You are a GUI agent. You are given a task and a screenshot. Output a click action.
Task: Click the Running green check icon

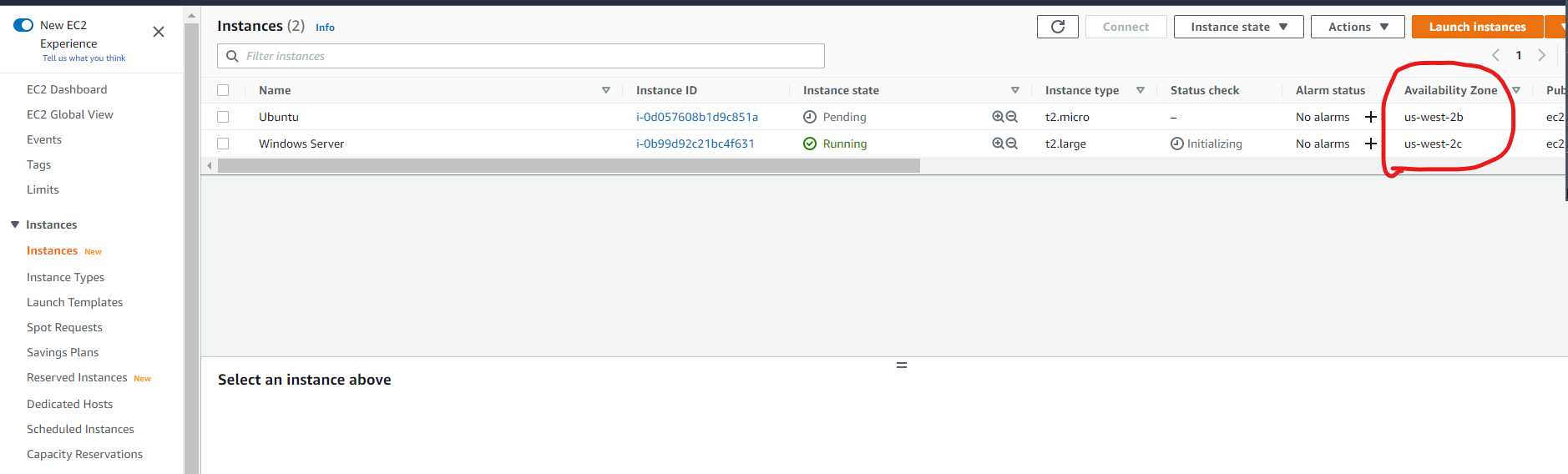(x=810, y=144)
